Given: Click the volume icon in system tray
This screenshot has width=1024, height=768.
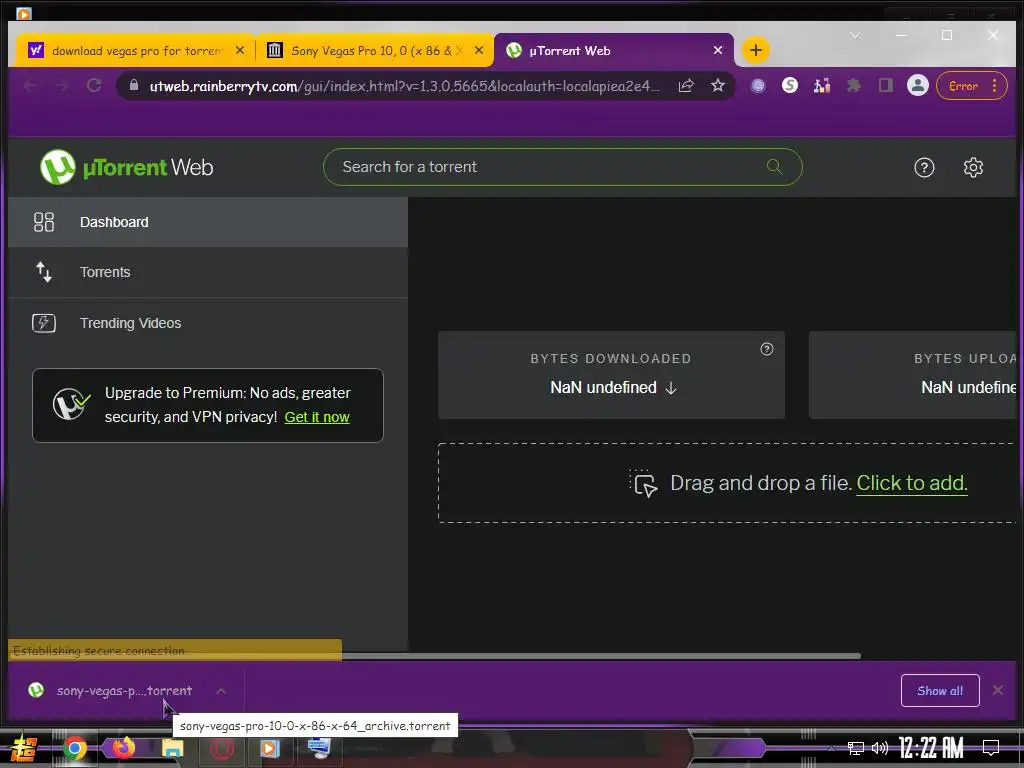Looking at the screenshot, I should [880, 748].
